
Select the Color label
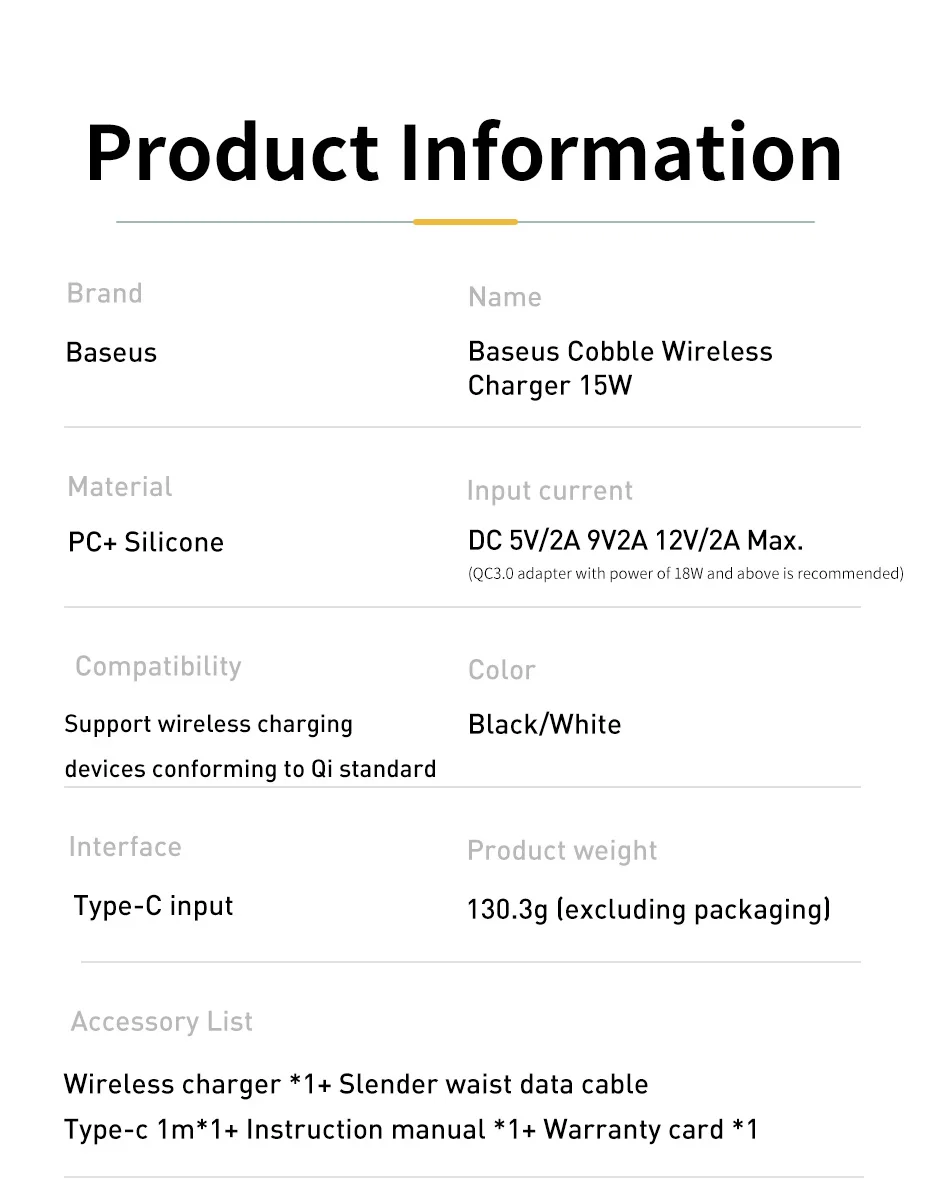(502, 669)
